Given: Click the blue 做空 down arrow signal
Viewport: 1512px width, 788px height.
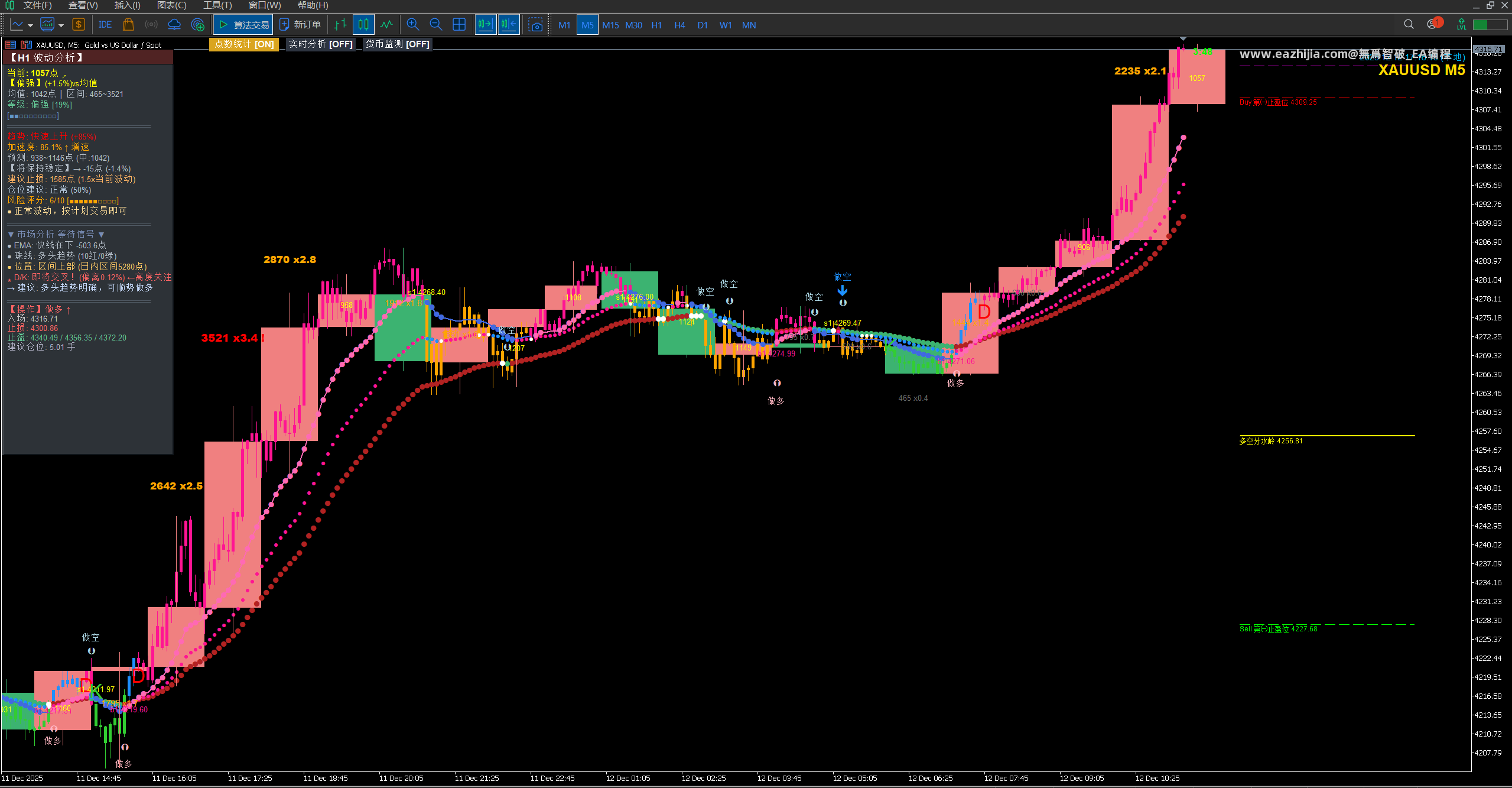Looking at the screenshot, I should (x=843, y=291).
